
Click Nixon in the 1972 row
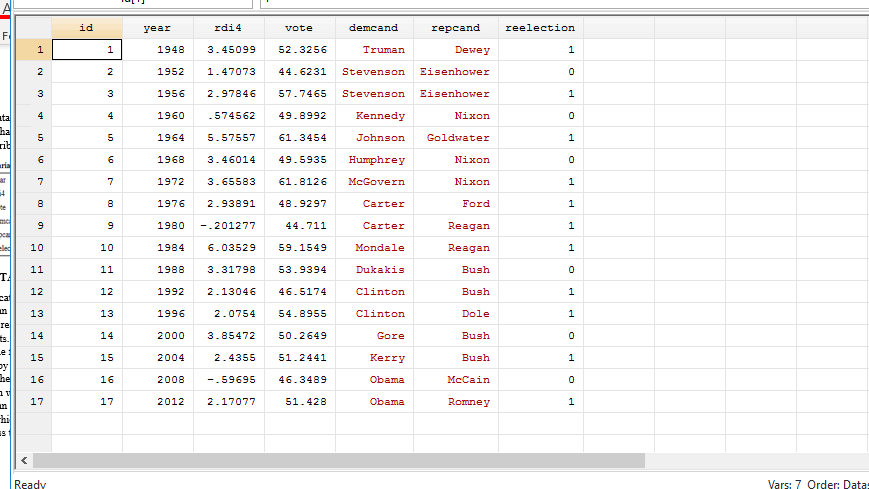click(456, 182)
